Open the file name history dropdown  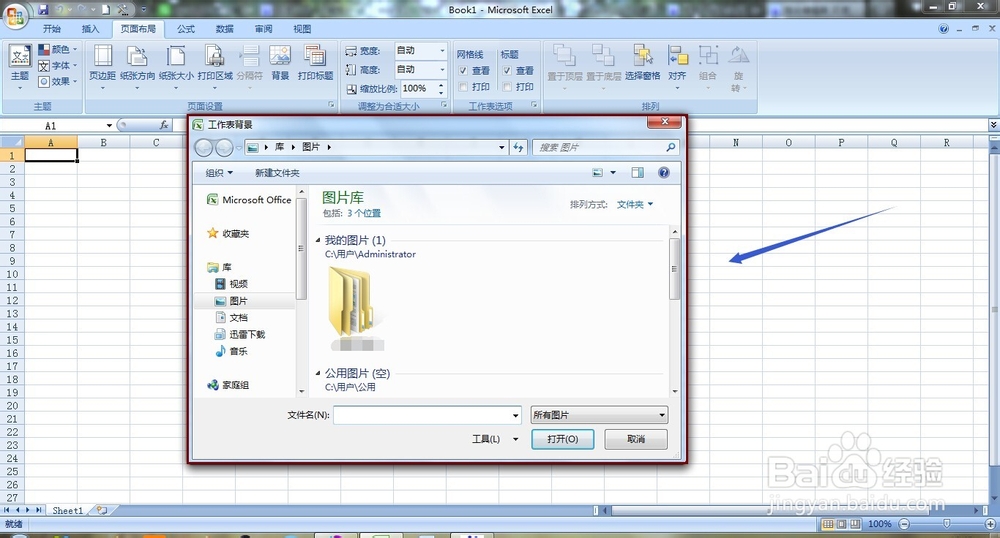click(515, 416)
